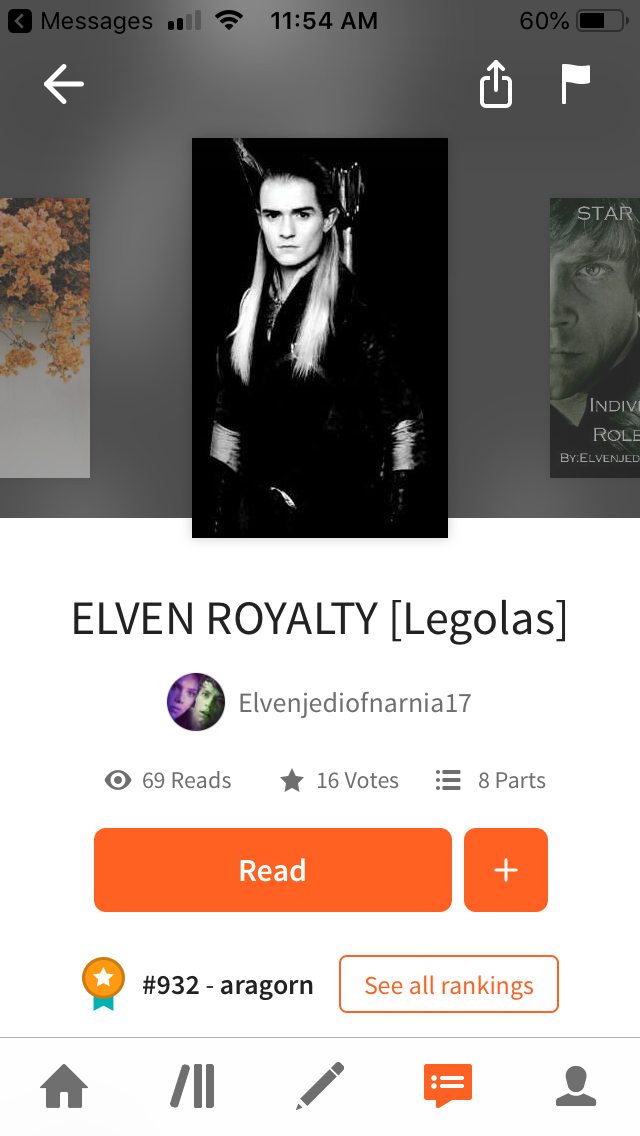Viewport: 640px width, 1136px height.
Task: Return to Messages app in status bar
Action: (80, 21)
